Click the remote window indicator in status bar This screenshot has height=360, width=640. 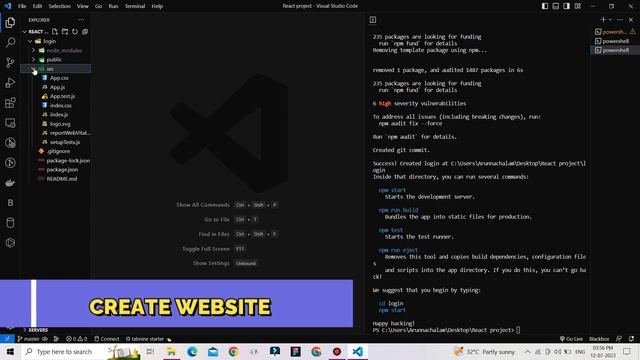point(7,339)
